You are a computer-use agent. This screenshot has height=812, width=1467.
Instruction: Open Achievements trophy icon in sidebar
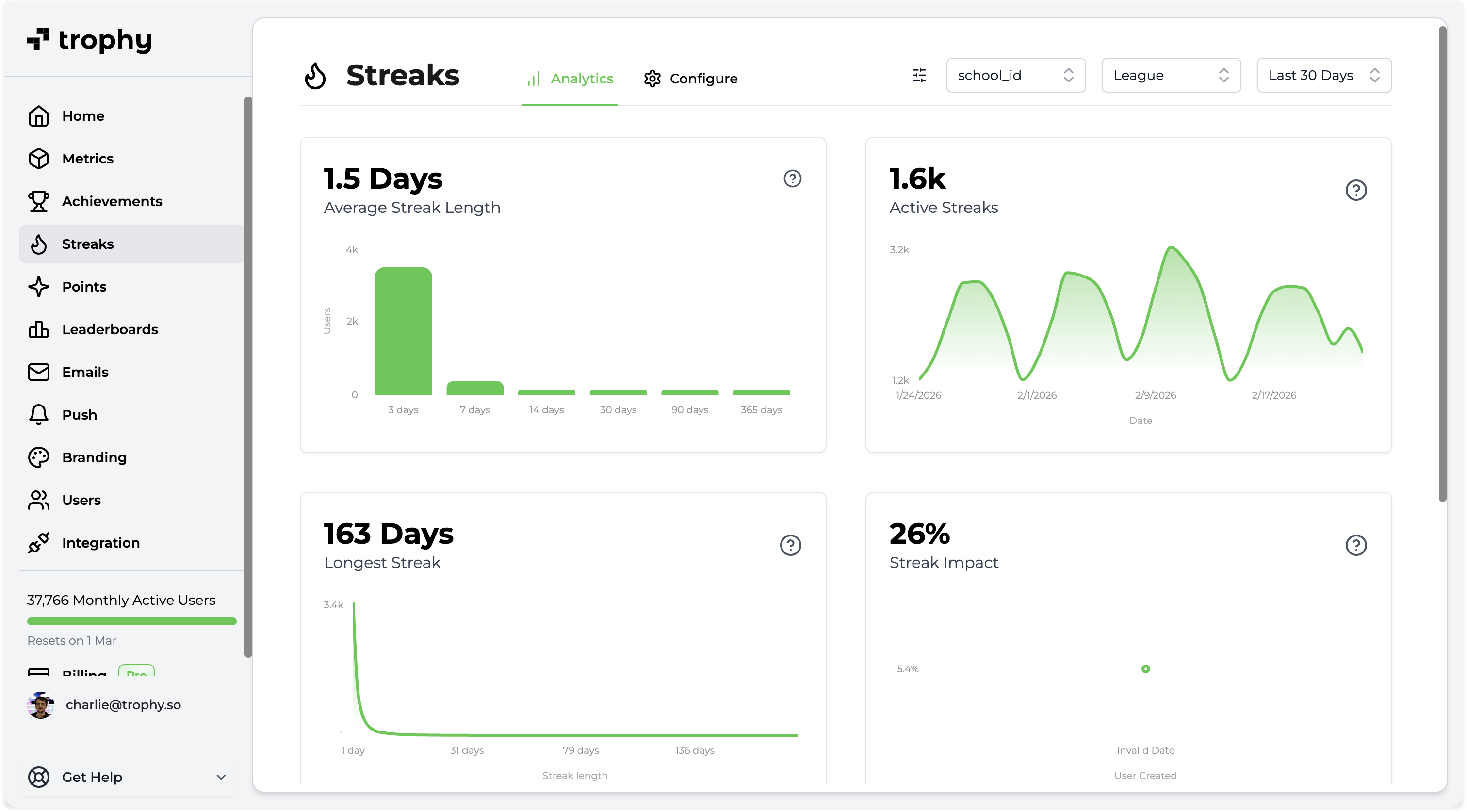click(39, 201)
